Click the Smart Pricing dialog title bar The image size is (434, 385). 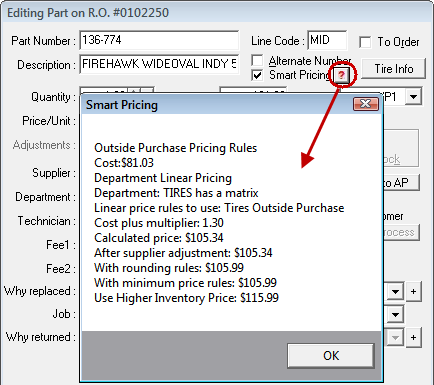[217, 105]
